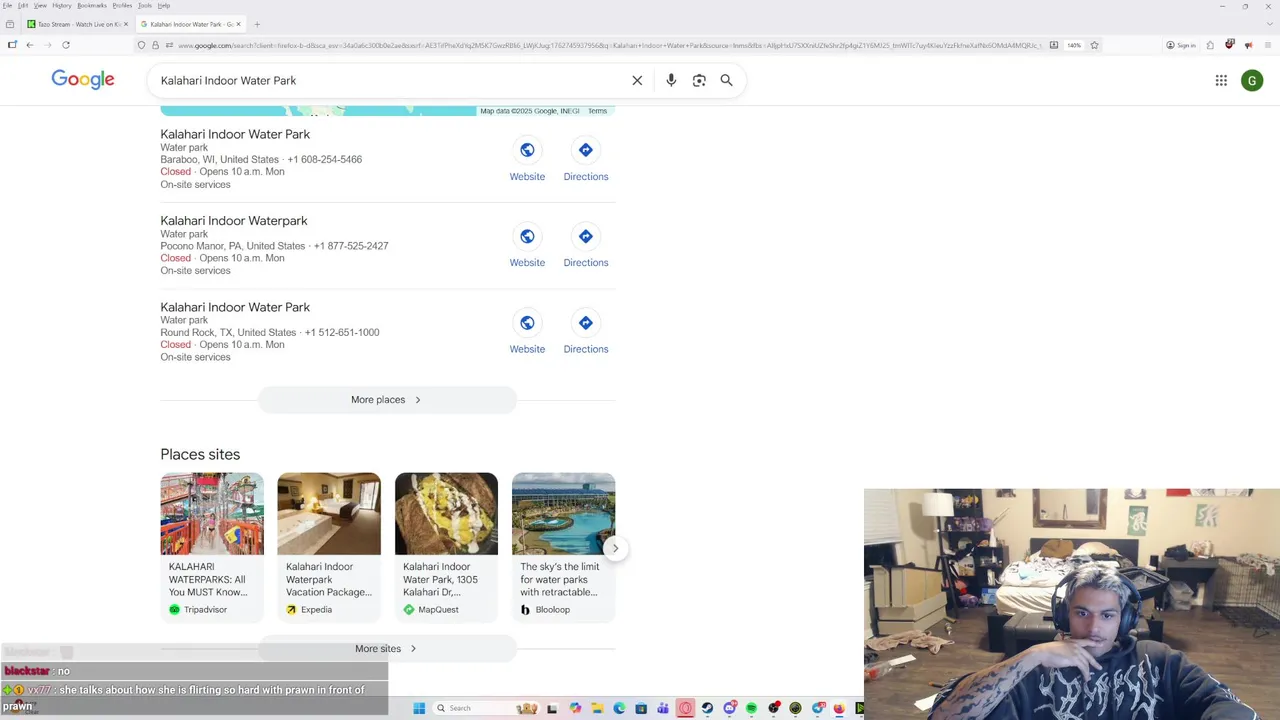Screen dimensions: 1280x720
Task: Expand More places results
Action: click(387, 400)
